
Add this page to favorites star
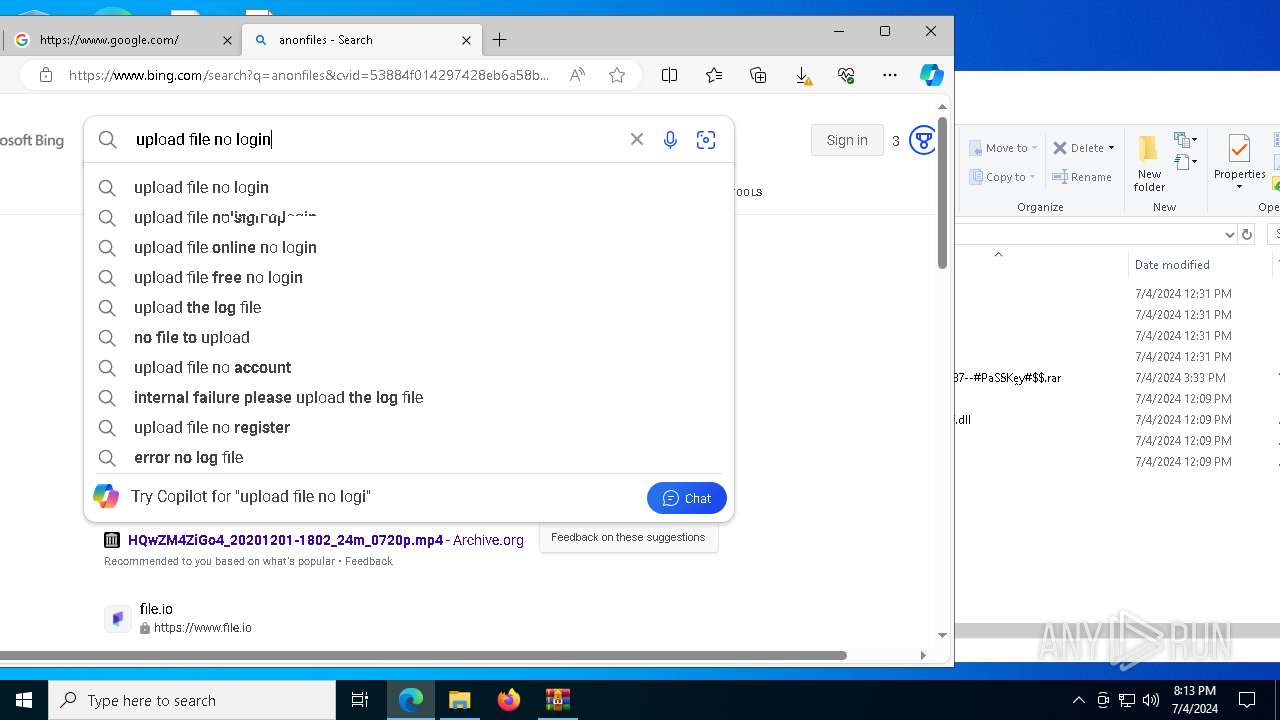pyautogui.click(x=617, y=75)
